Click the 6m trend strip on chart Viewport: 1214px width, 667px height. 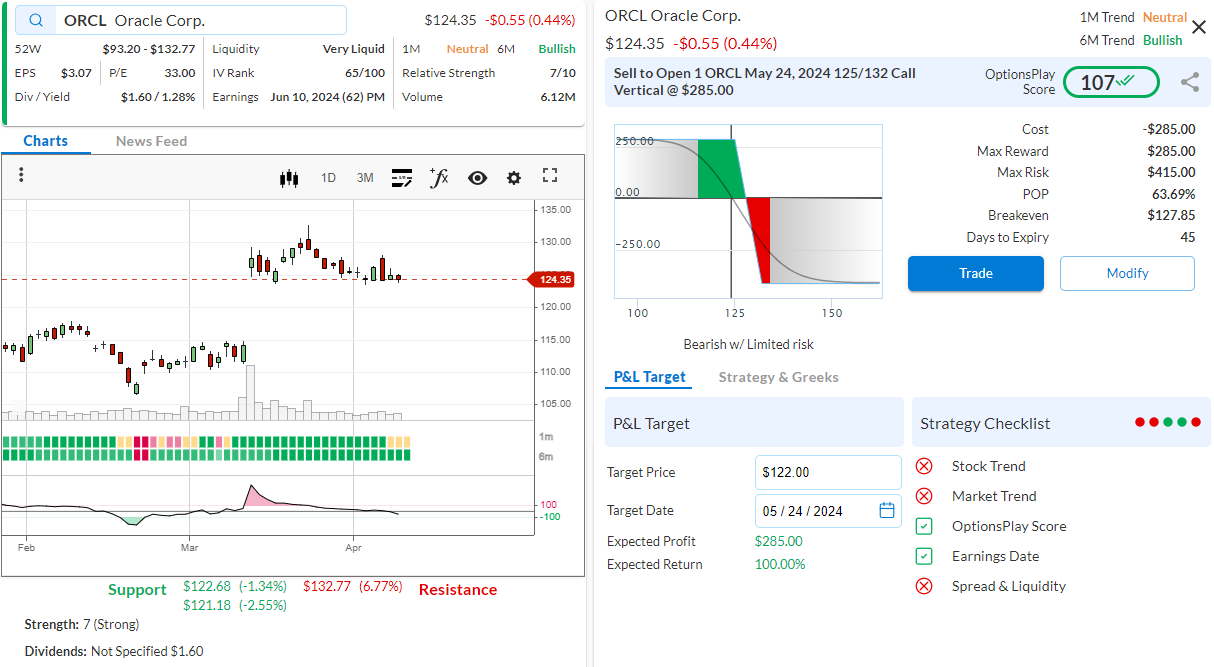click(x=206, y=455)
